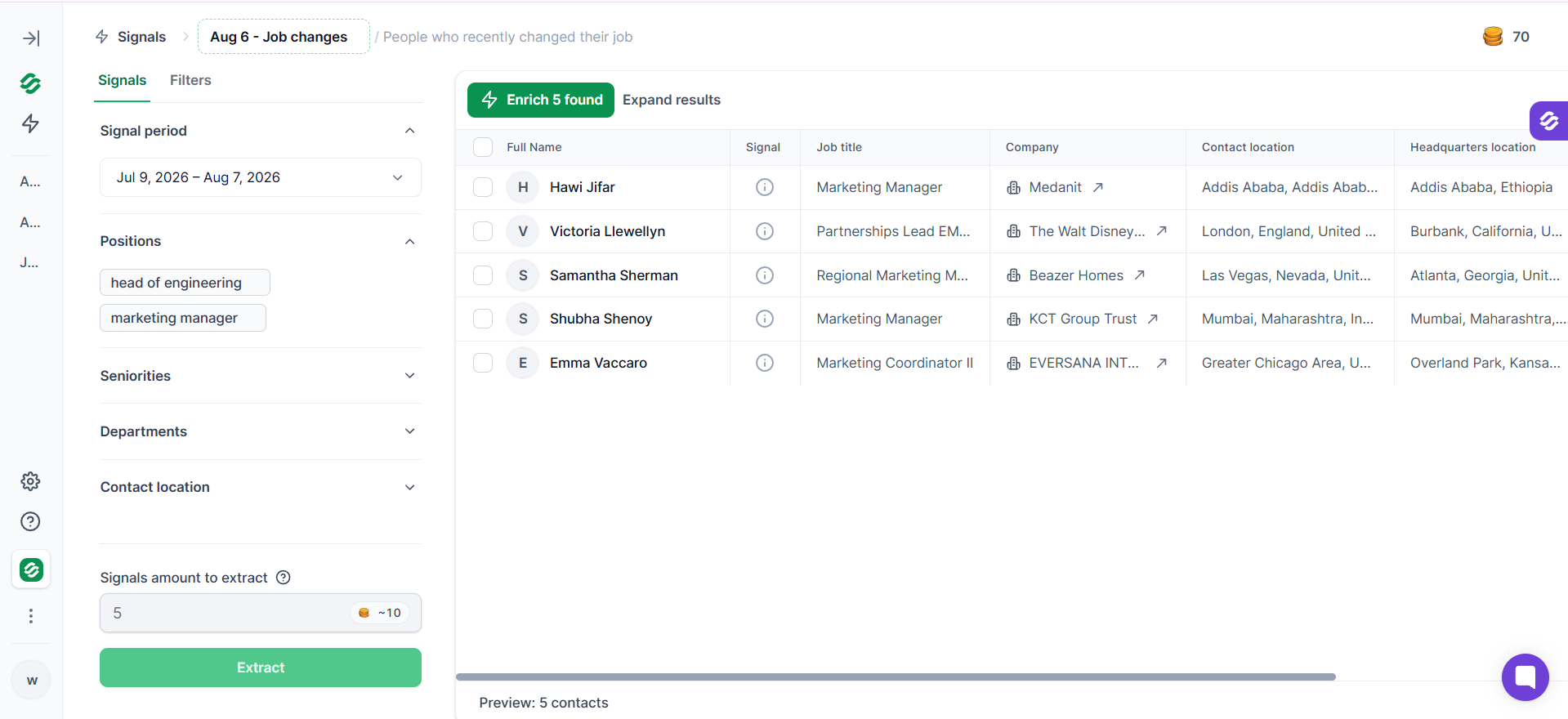Select the Victoria Llewellyn row checkbox
This screenshot has height=719, width=1568.
click(x=483, y=231)
